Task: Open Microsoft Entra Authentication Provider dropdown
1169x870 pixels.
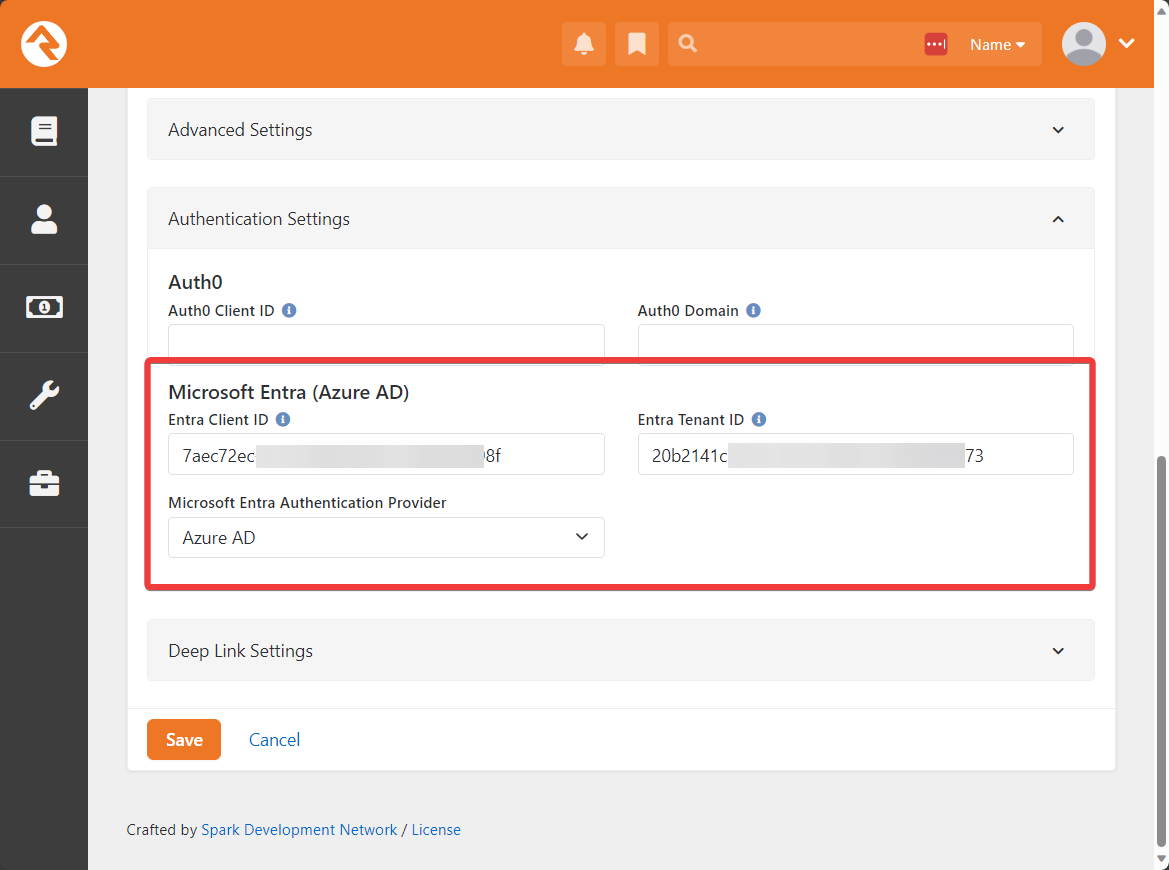Action: coord(386,538)
